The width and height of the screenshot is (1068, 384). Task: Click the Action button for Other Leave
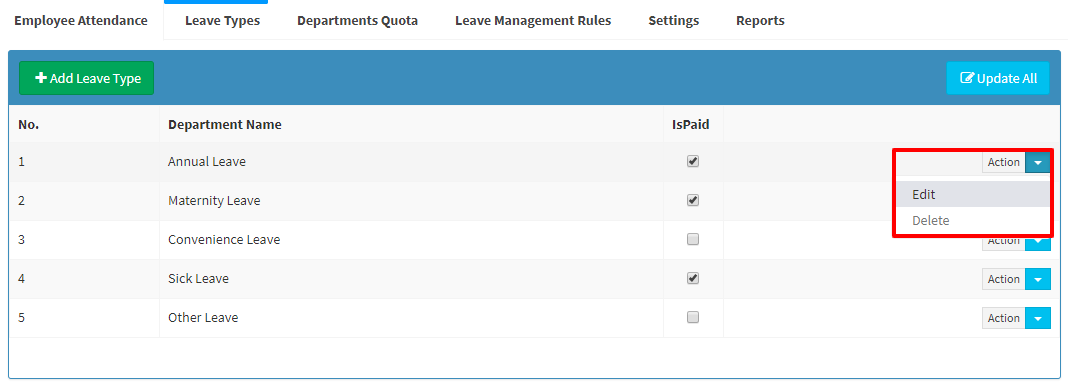pos(1003,318)
